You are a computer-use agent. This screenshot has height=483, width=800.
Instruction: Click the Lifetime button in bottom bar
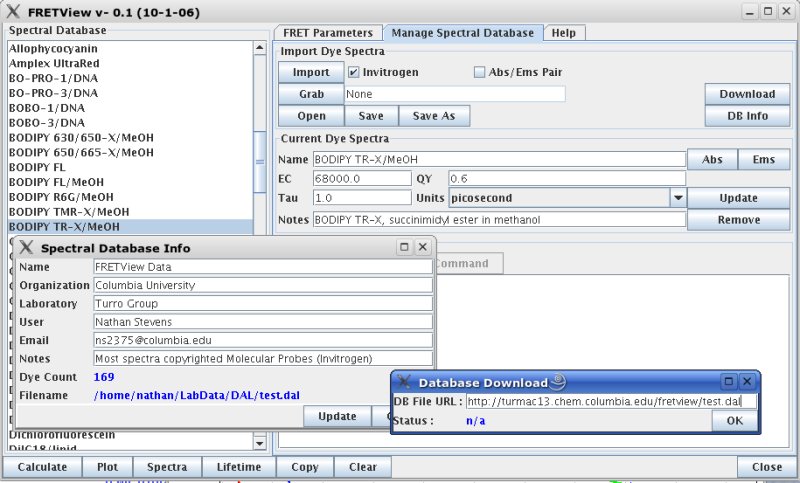237,467
